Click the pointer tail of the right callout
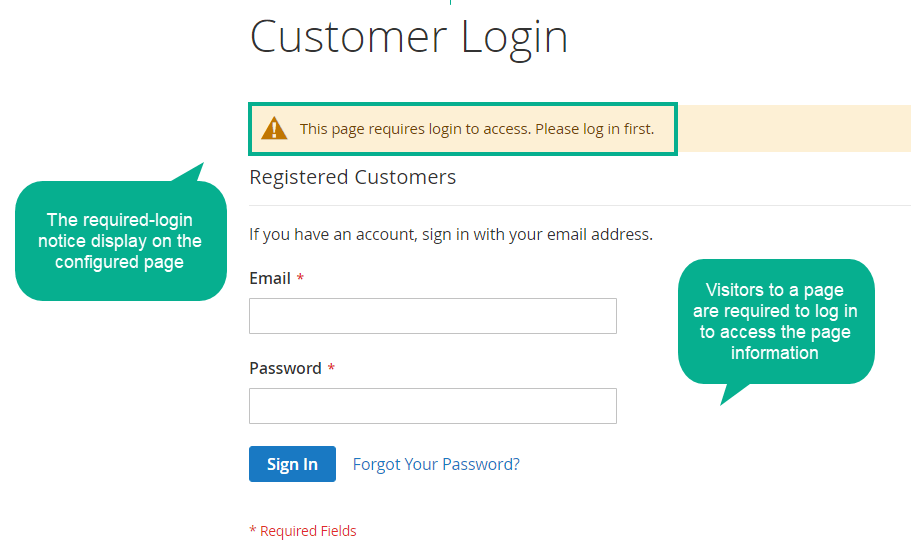Viewport: 911px width, 555px height. click(x=733, y=393)
